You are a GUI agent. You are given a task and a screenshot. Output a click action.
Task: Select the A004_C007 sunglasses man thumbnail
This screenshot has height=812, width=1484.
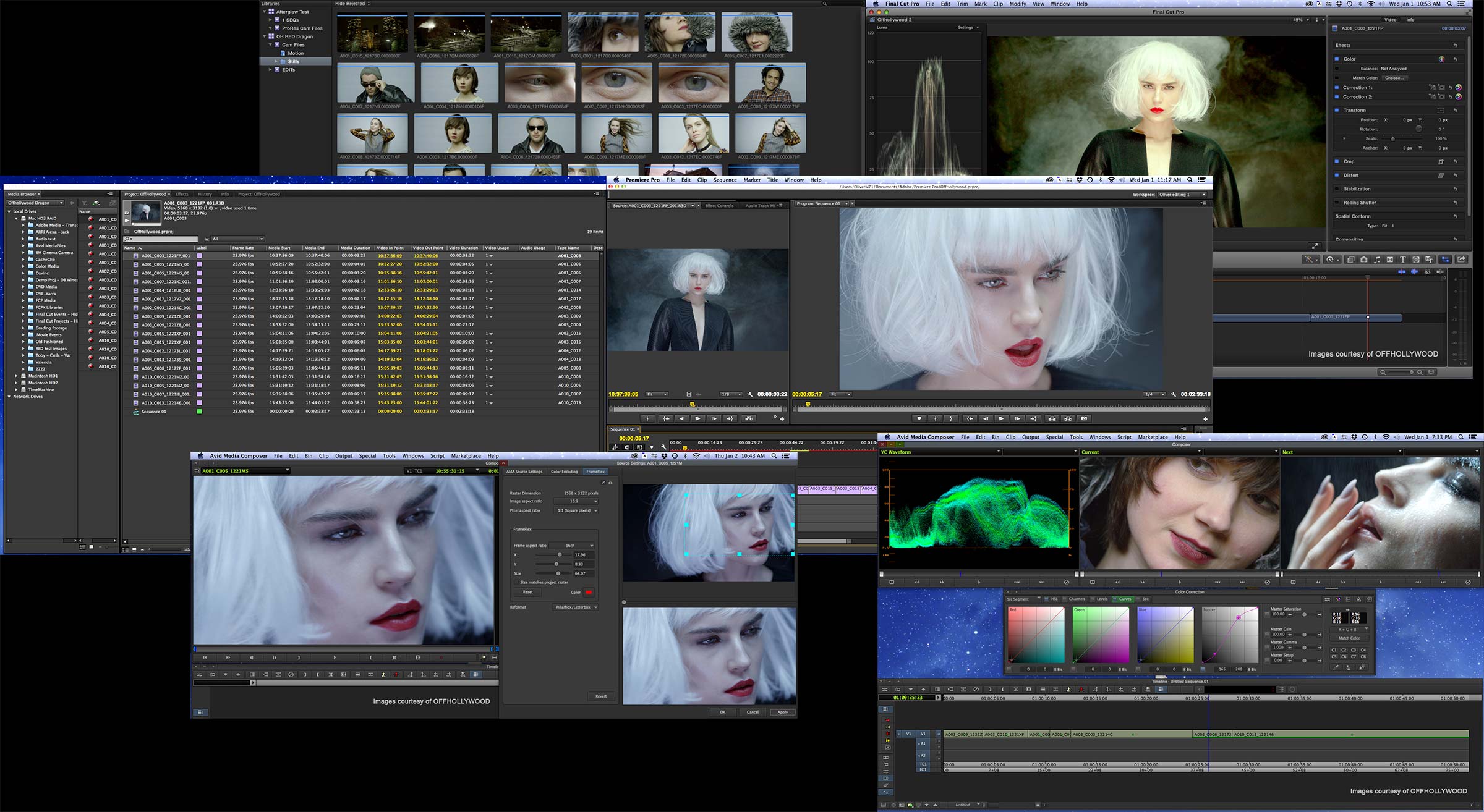375,83
